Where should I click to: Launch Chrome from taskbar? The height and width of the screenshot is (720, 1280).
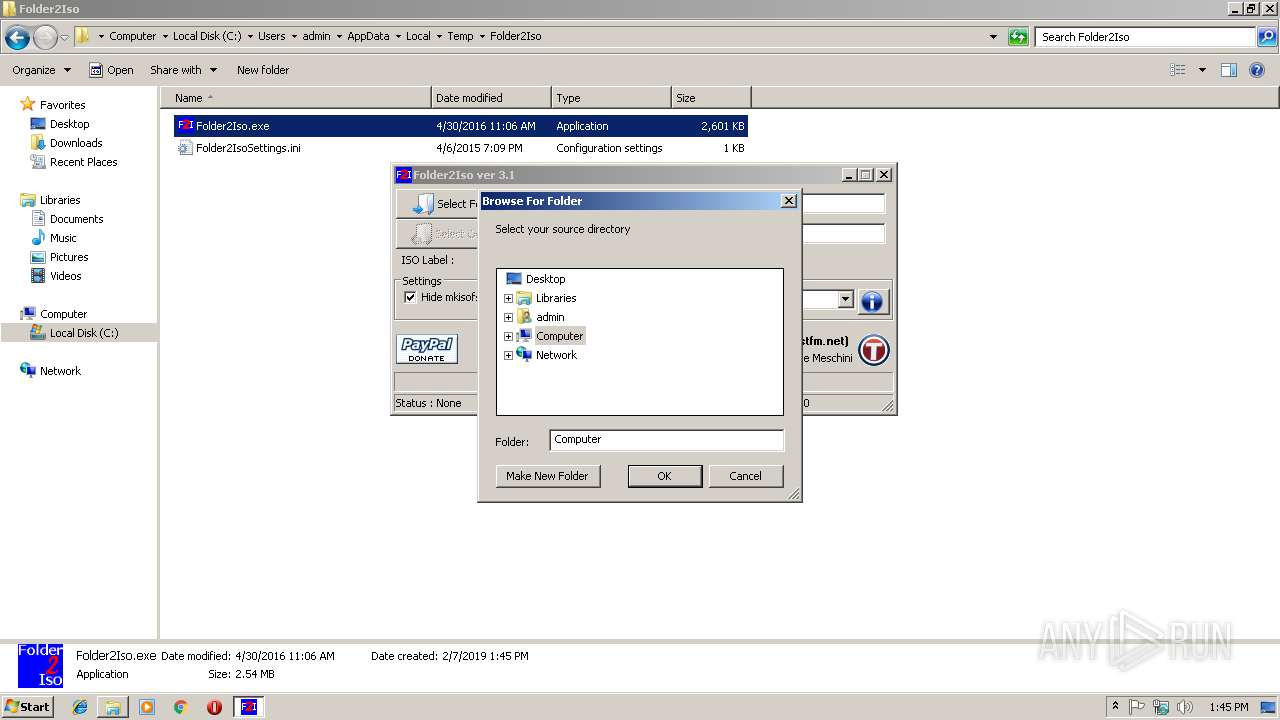tap(181, 707)
